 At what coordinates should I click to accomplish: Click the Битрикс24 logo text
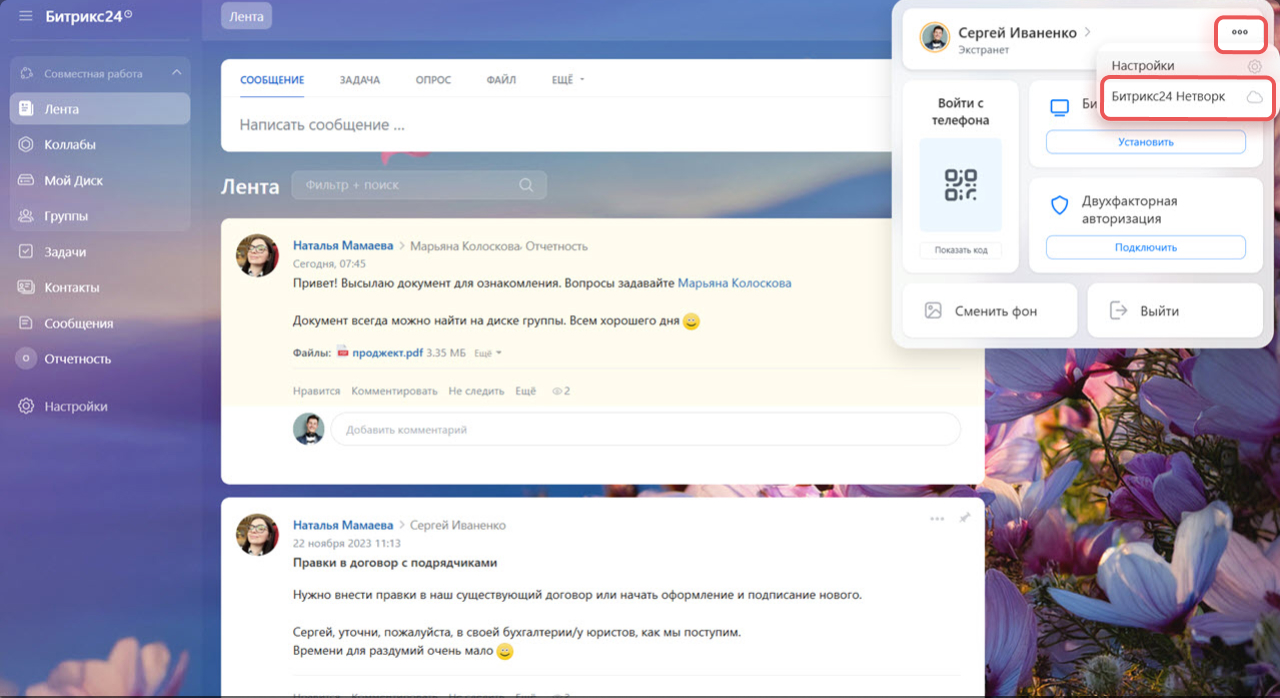[x=88, y=16]
